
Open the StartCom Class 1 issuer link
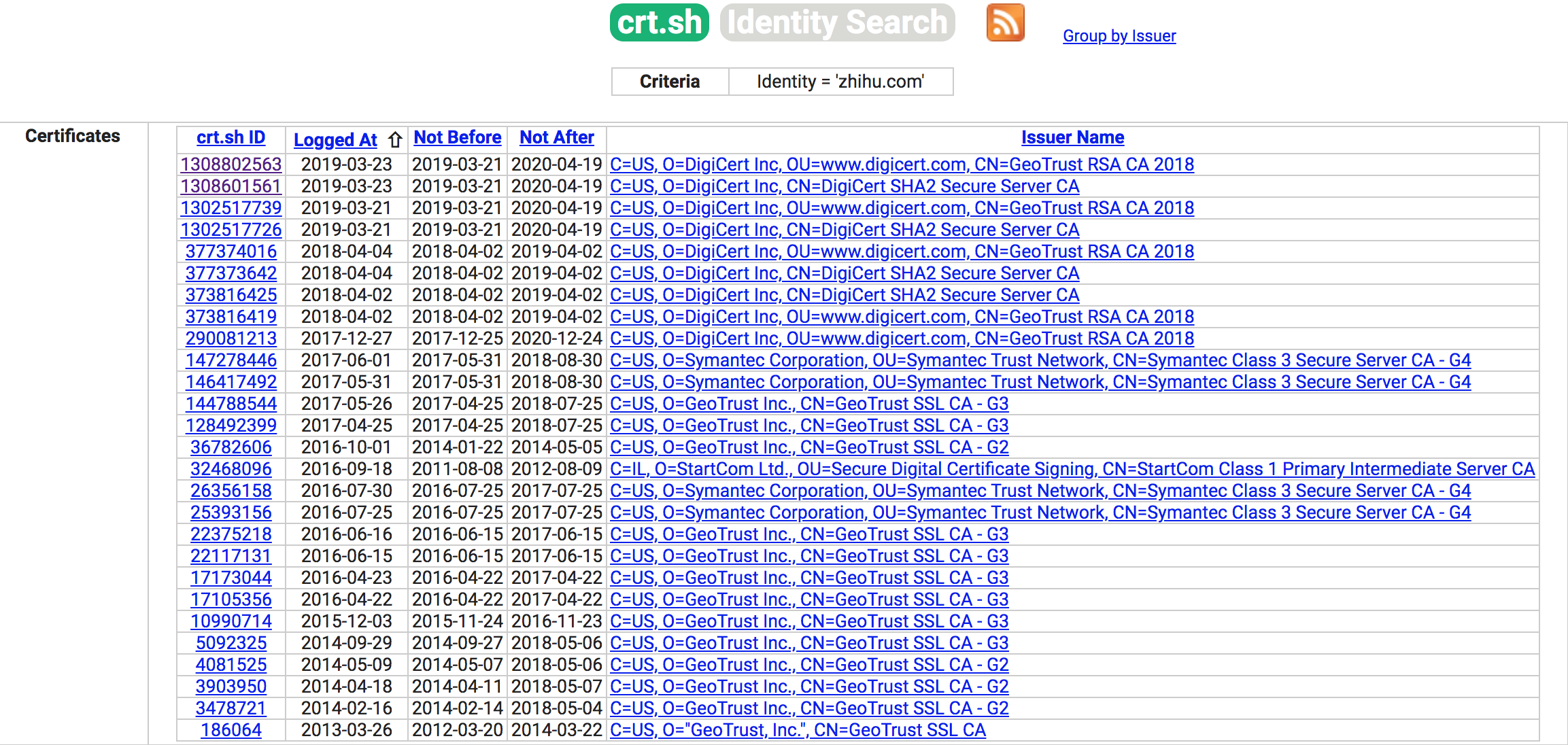click(1072, 469)
